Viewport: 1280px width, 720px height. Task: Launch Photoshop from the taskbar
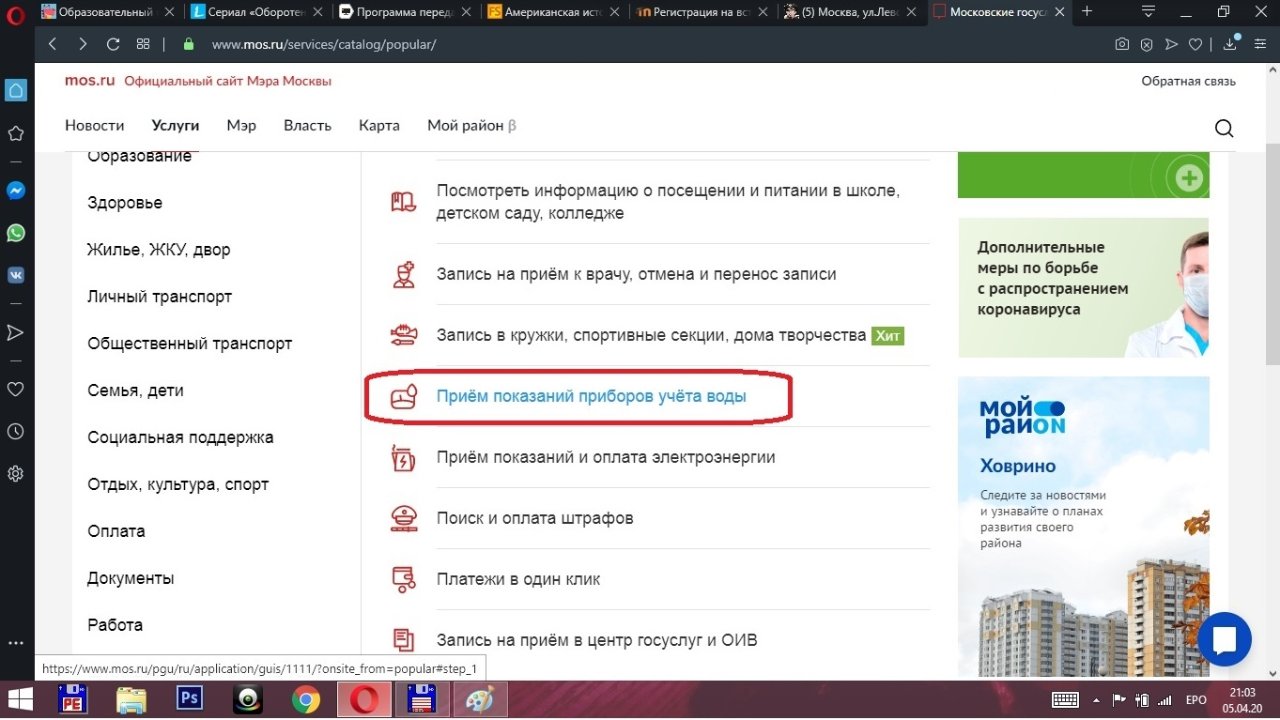[189, 698]
